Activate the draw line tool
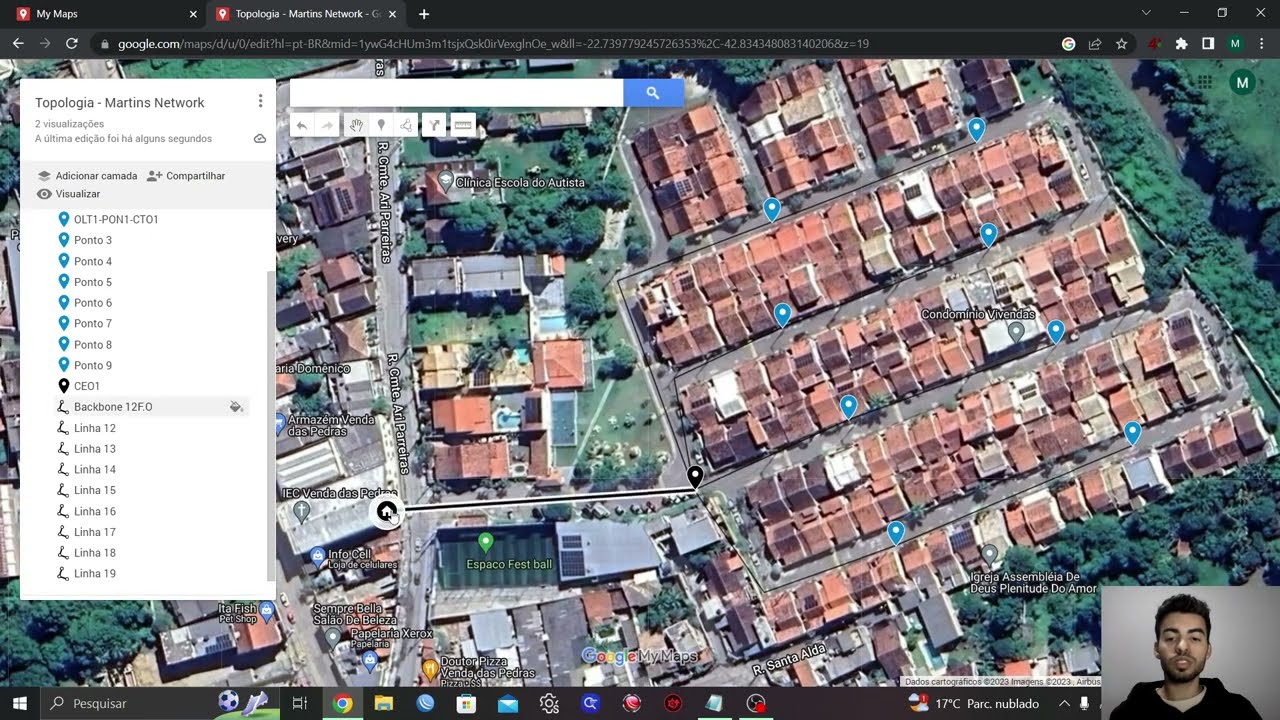 406,125
